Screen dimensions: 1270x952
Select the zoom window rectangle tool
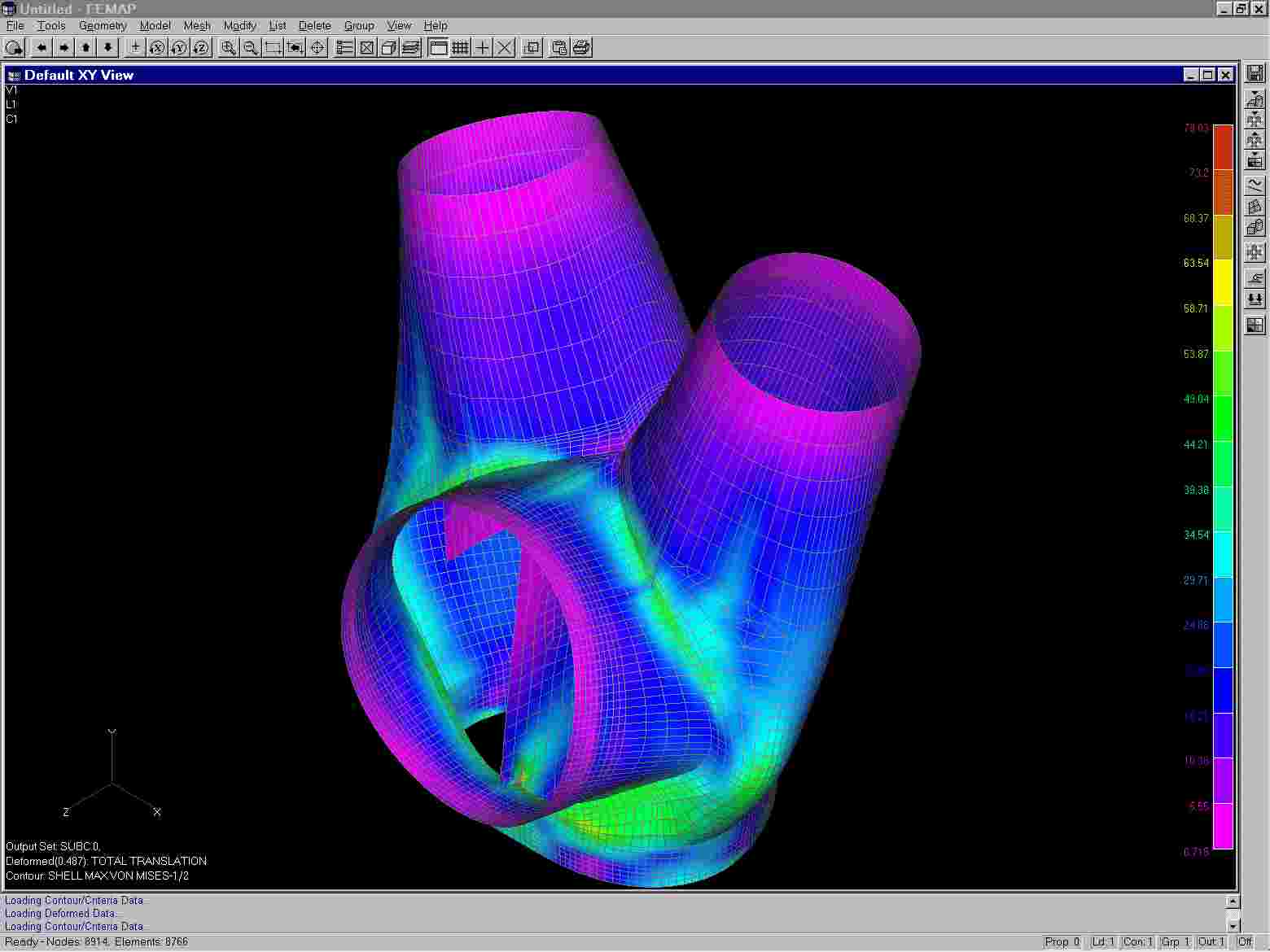[273, 47]
